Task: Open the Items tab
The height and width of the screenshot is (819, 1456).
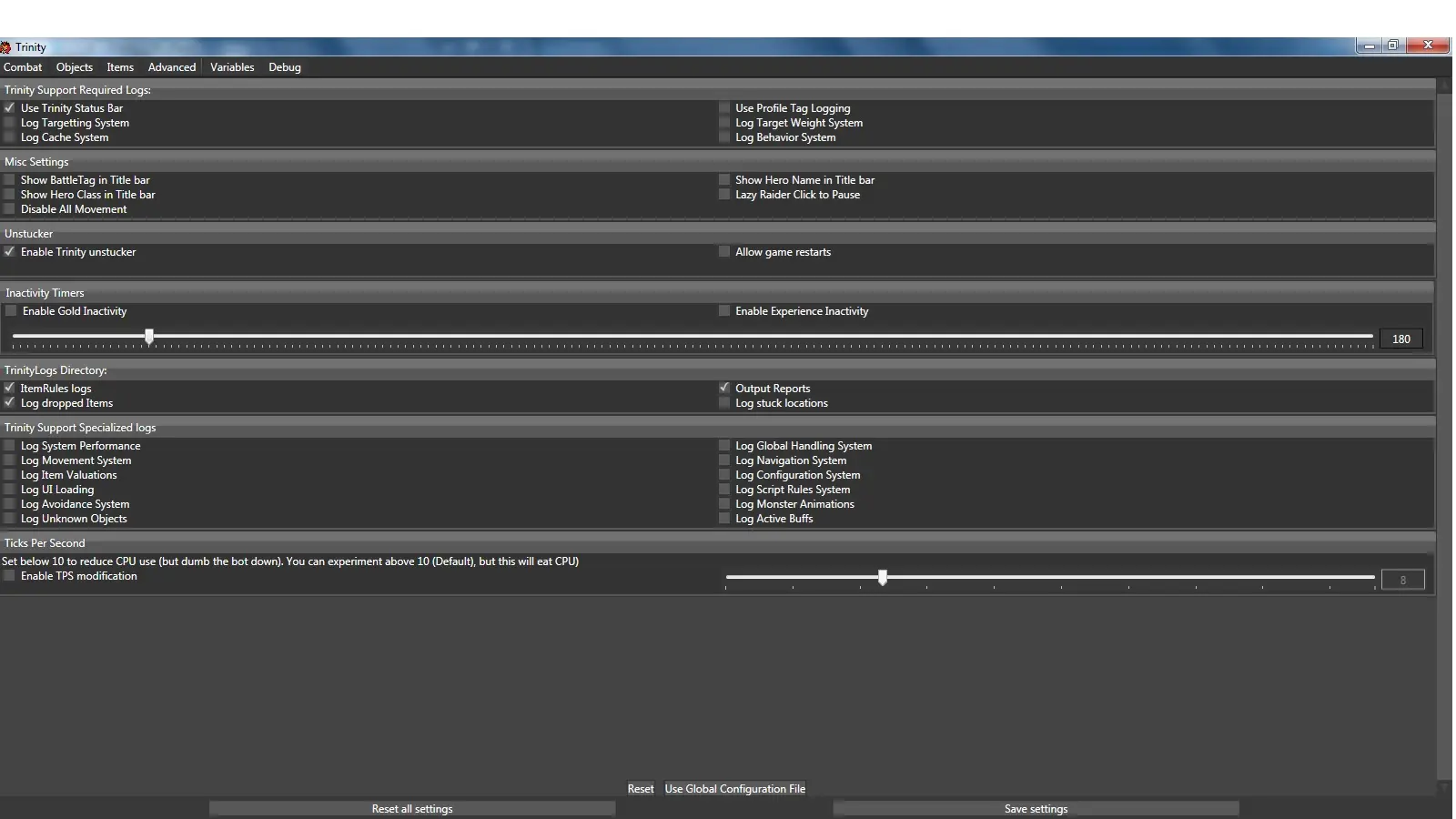Action: (x=120, y=67)
